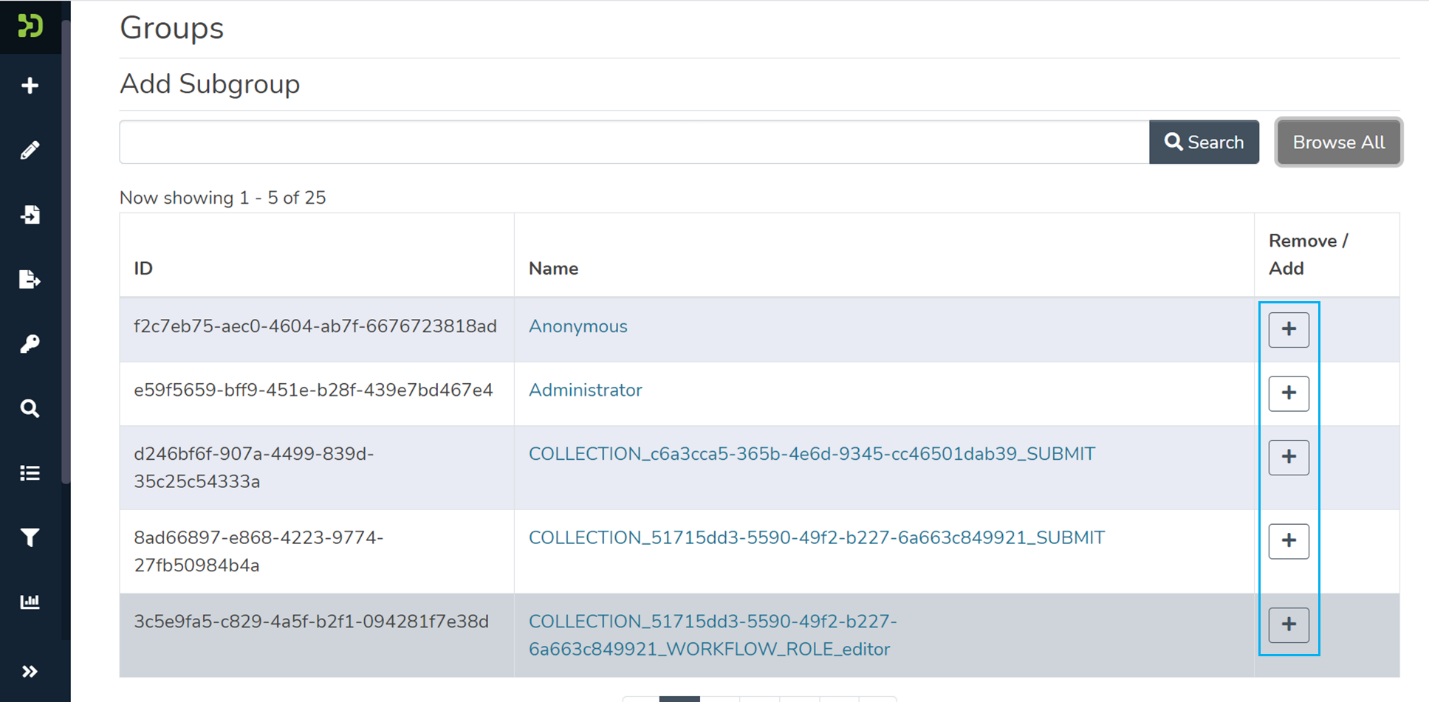This screenshot has height=702, width=1429.
Task: Focus the subgroup search text field
Action: (634, 142)
